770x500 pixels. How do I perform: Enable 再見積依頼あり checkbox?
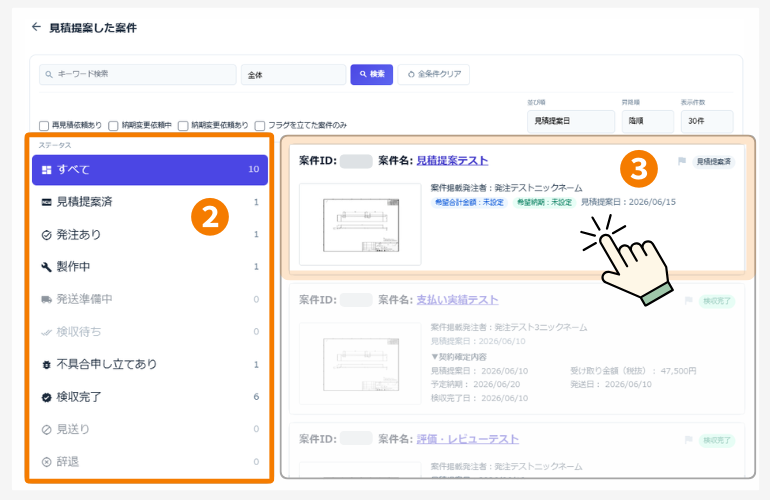44,126
